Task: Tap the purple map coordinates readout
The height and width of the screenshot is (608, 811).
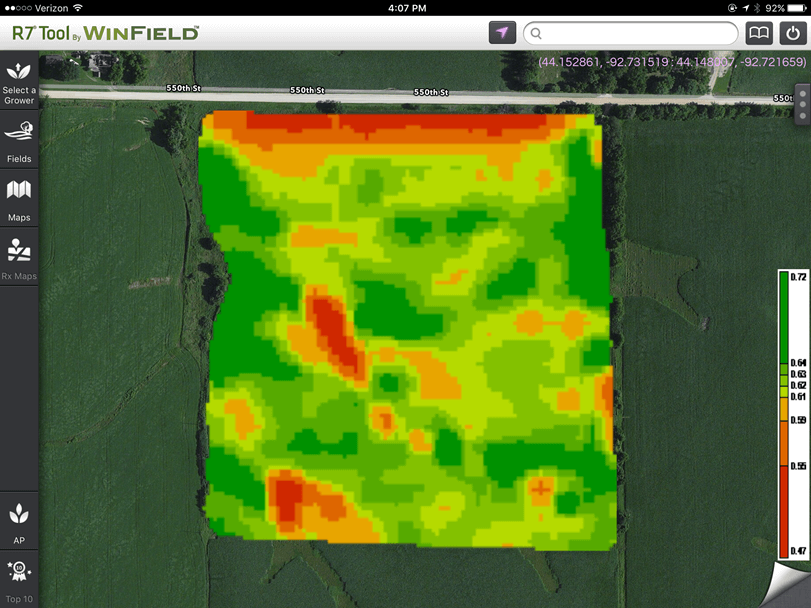Action: point(671,62)
